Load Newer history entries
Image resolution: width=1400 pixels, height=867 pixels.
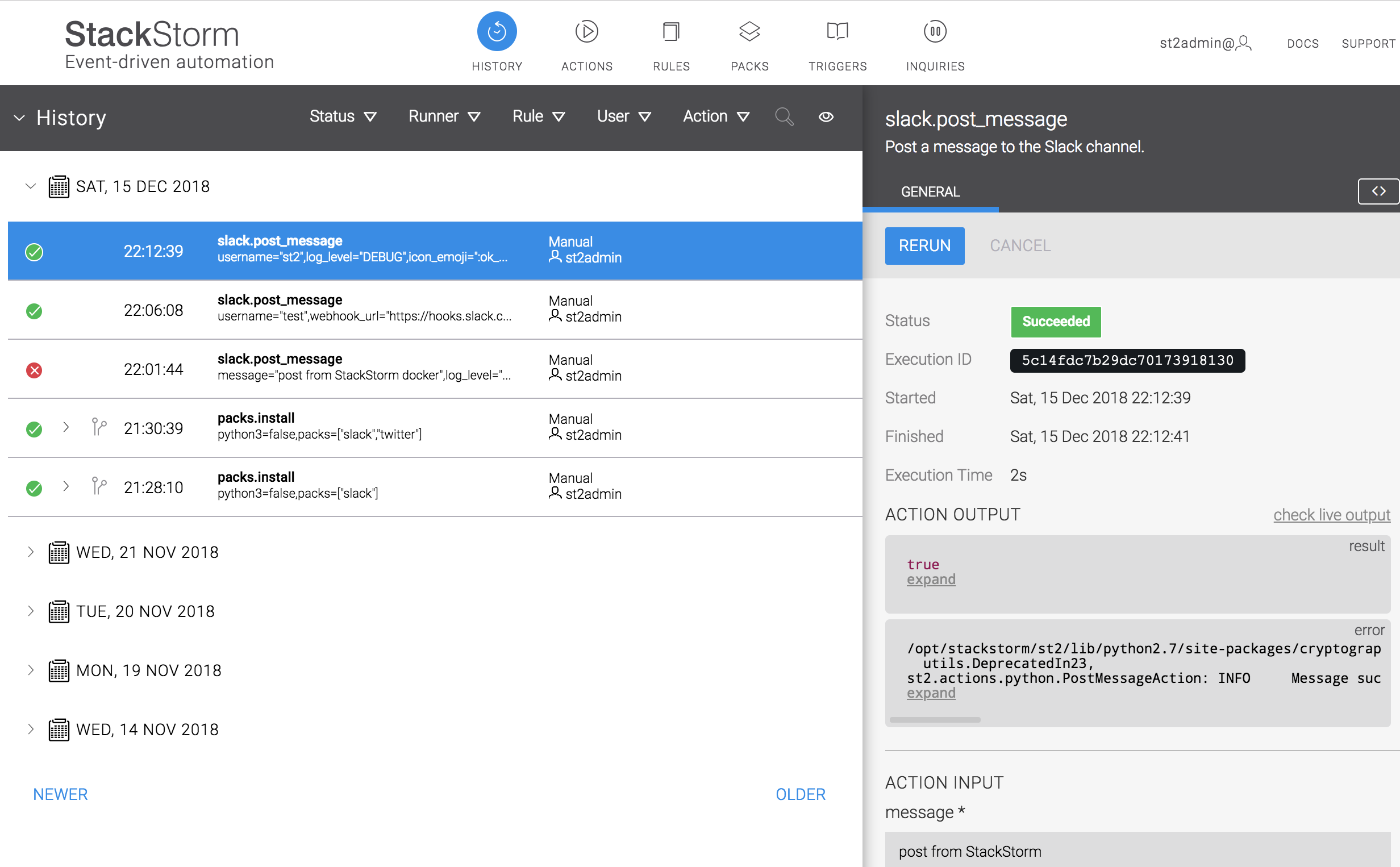(x=60, y=794)
